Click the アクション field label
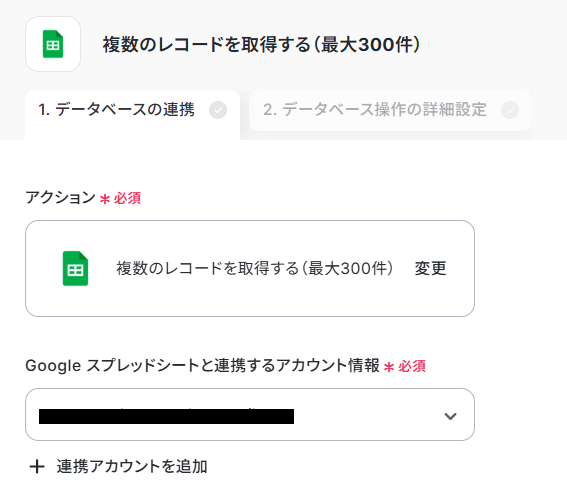Image resolution: width=567 pixels, height=499 pixels. click(60, 197)
